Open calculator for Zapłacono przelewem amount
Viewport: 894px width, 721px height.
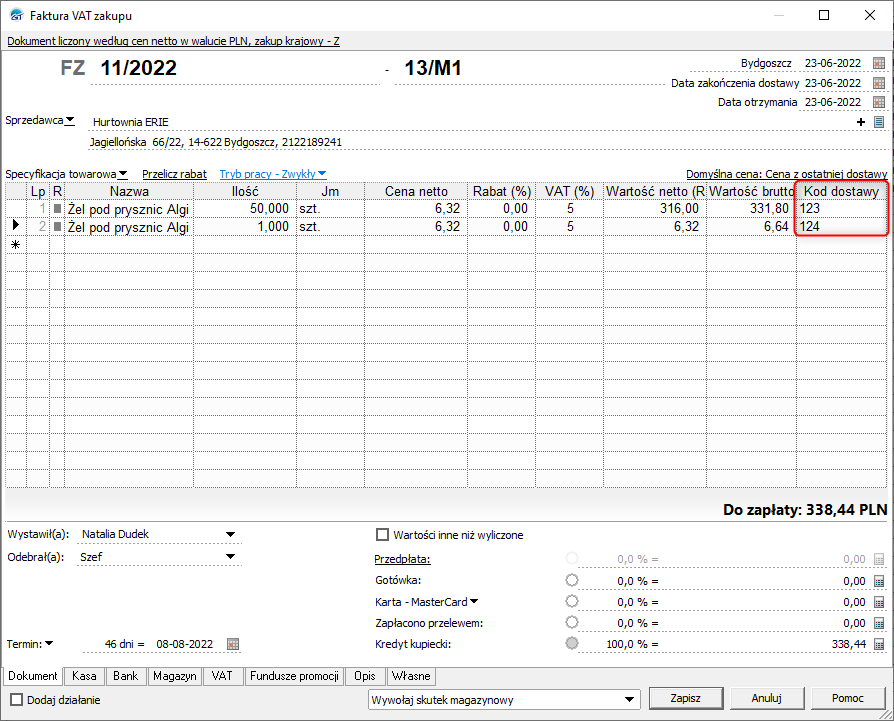[879, 624]
